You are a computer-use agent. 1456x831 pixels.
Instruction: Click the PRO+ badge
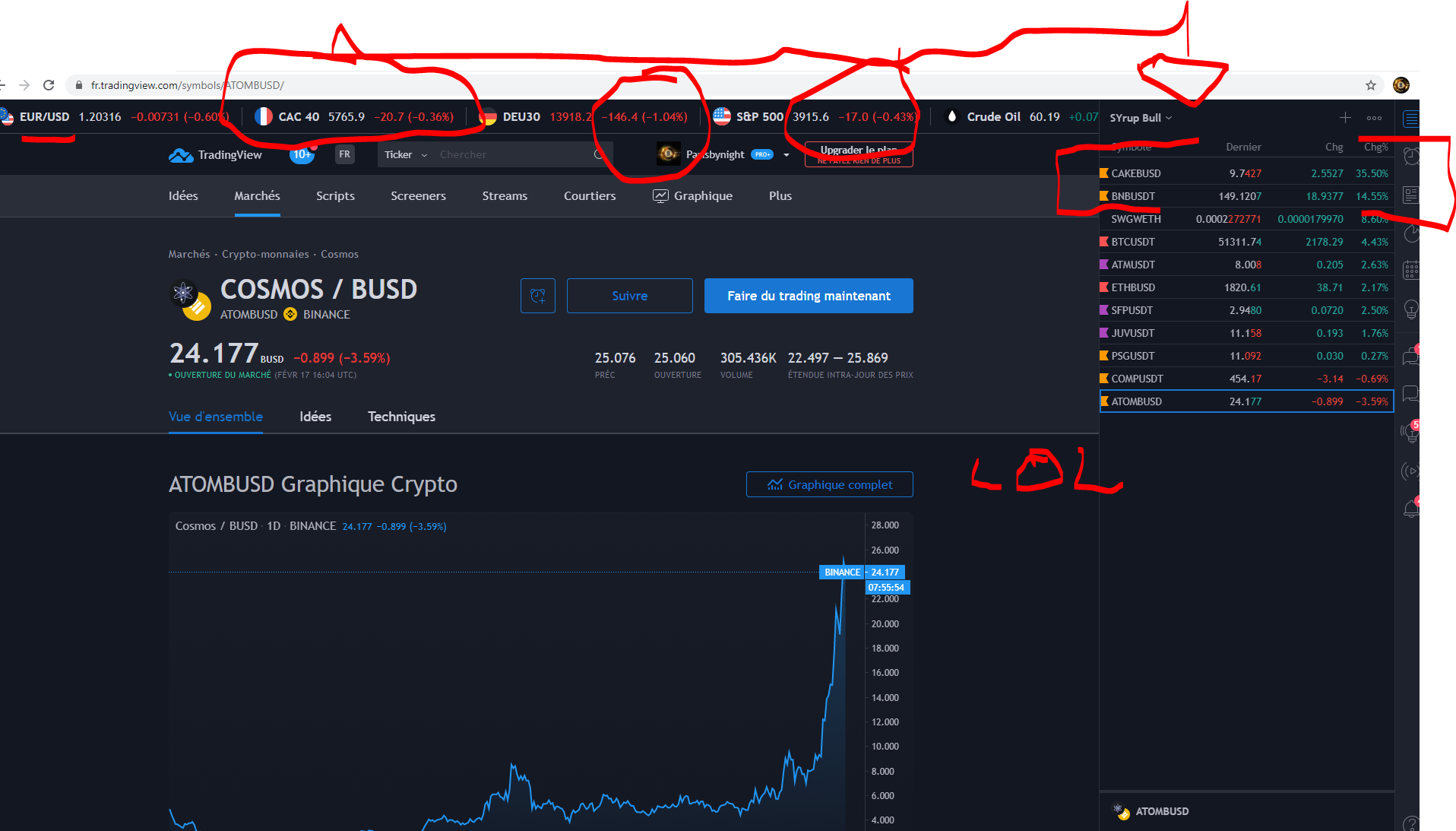pyautogui.click(x=762, y=154)
